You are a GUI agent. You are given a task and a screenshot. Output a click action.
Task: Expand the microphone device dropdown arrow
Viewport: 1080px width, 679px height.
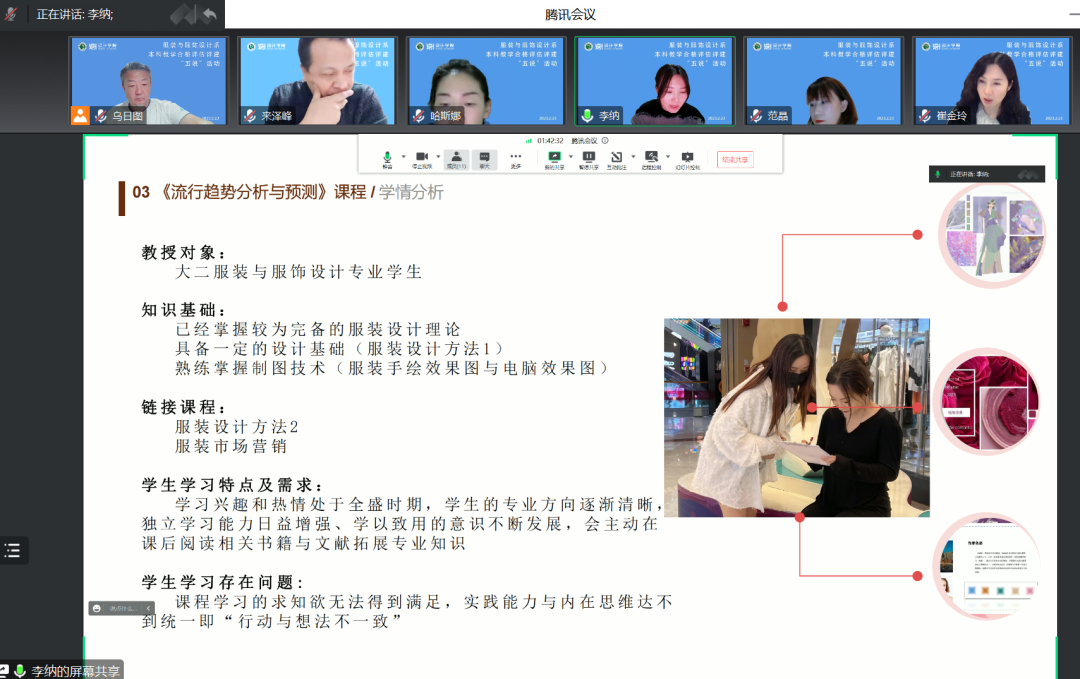point(402,157)
